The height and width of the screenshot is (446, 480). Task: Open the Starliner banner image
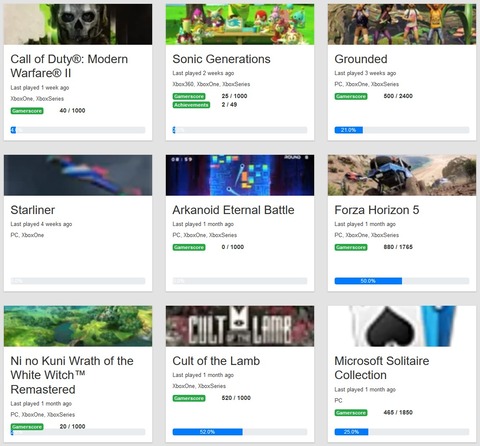tap(78, 175)
